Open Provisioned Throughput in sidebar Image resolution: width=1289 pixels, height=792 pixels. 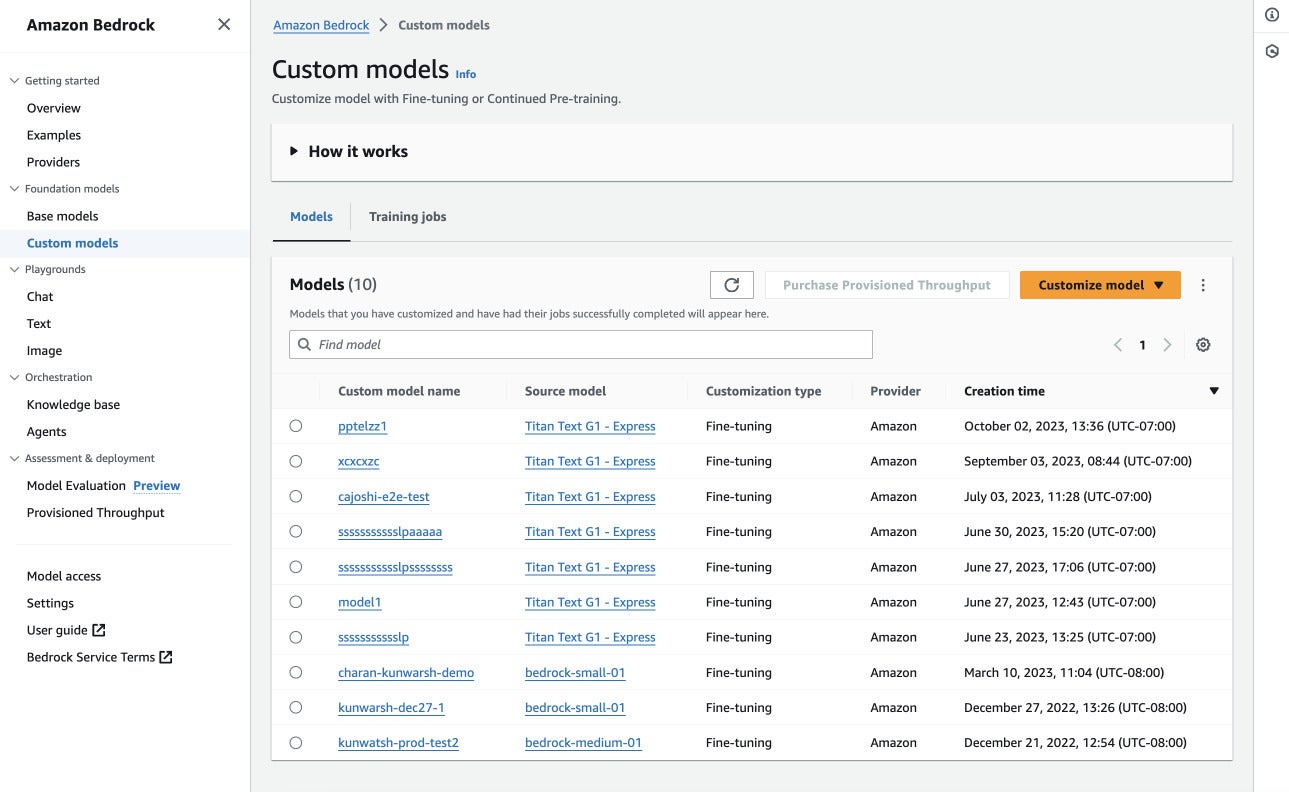pos(96,513)
